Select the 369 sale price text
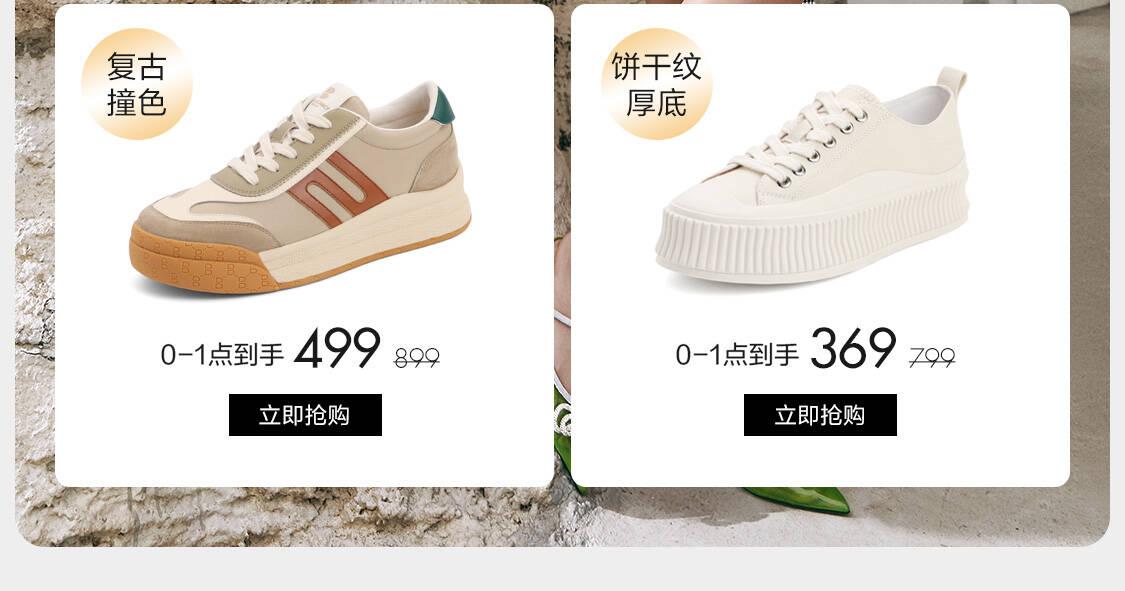Viewport: 1125px width, 591px height. (853, 349)
